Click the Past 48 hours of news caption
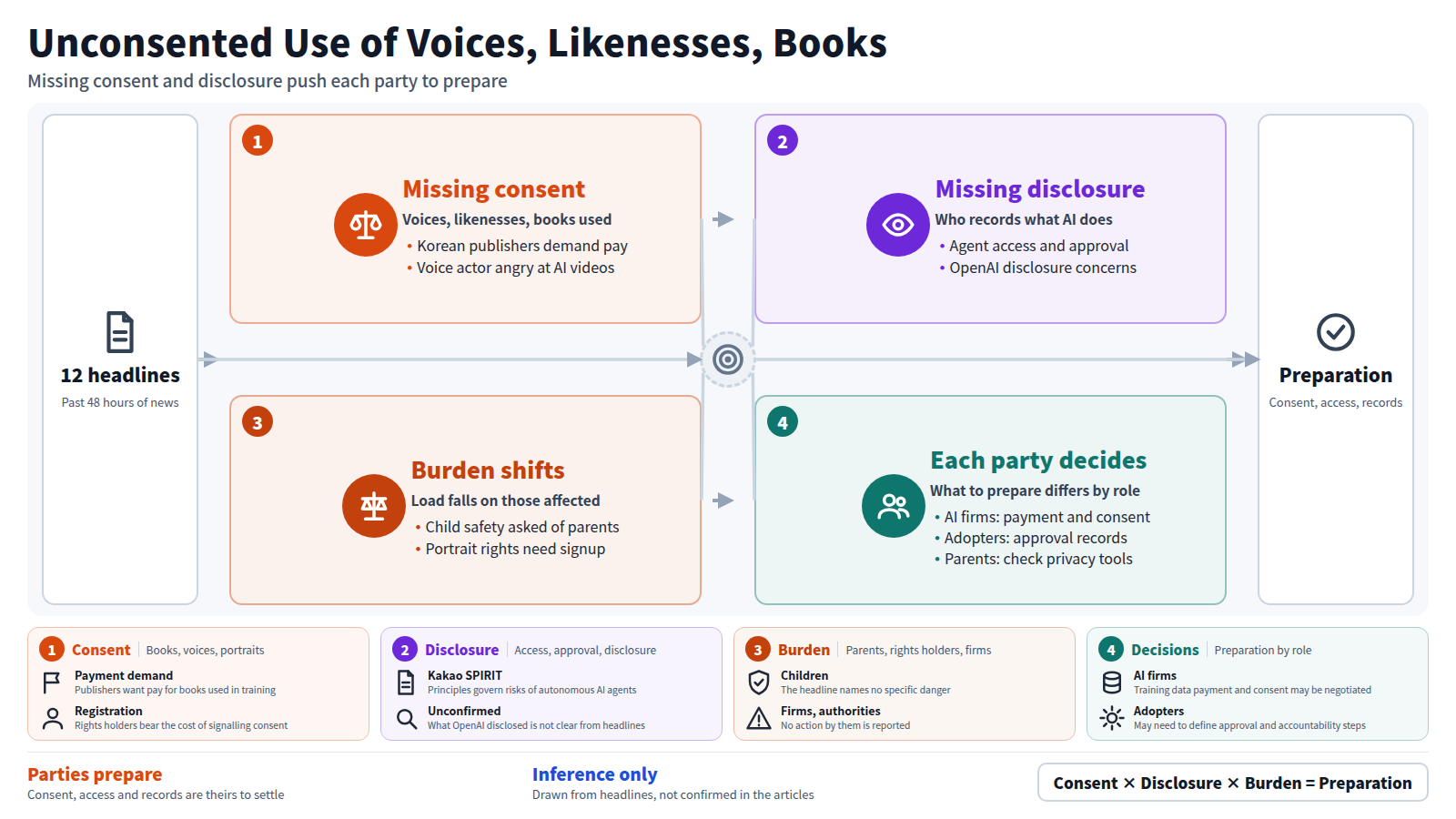Image resolution: width=1456 pixels, height=819 pixels. tap(120, 402)
